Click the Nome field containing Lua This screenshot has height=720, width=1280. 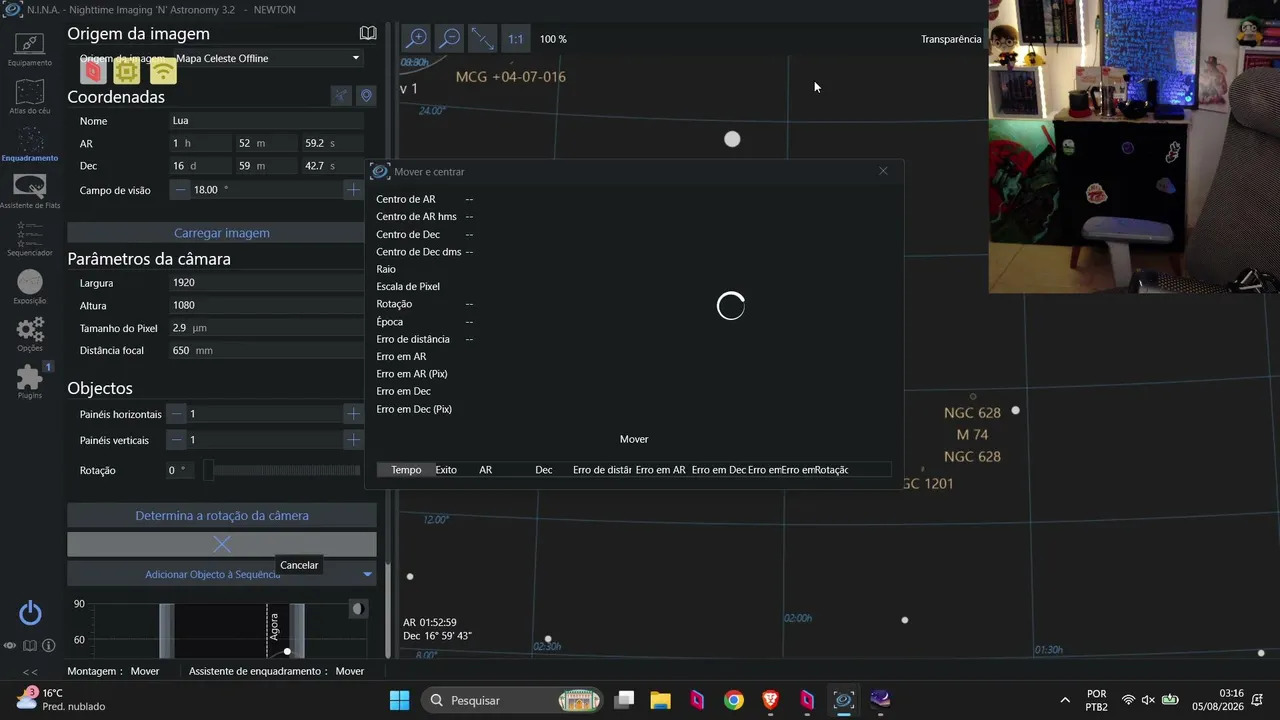(266, 120)
